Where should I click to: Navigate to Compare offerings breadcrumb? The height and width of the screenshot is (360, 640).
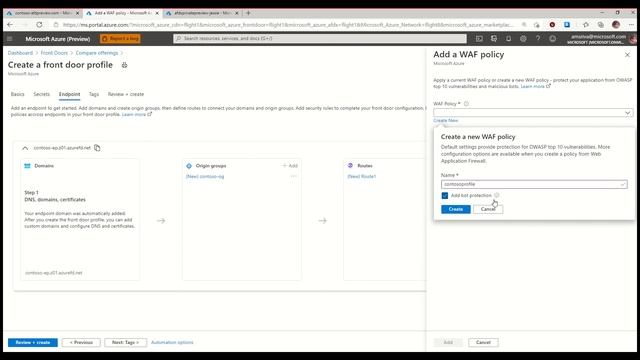coord(97,53)
